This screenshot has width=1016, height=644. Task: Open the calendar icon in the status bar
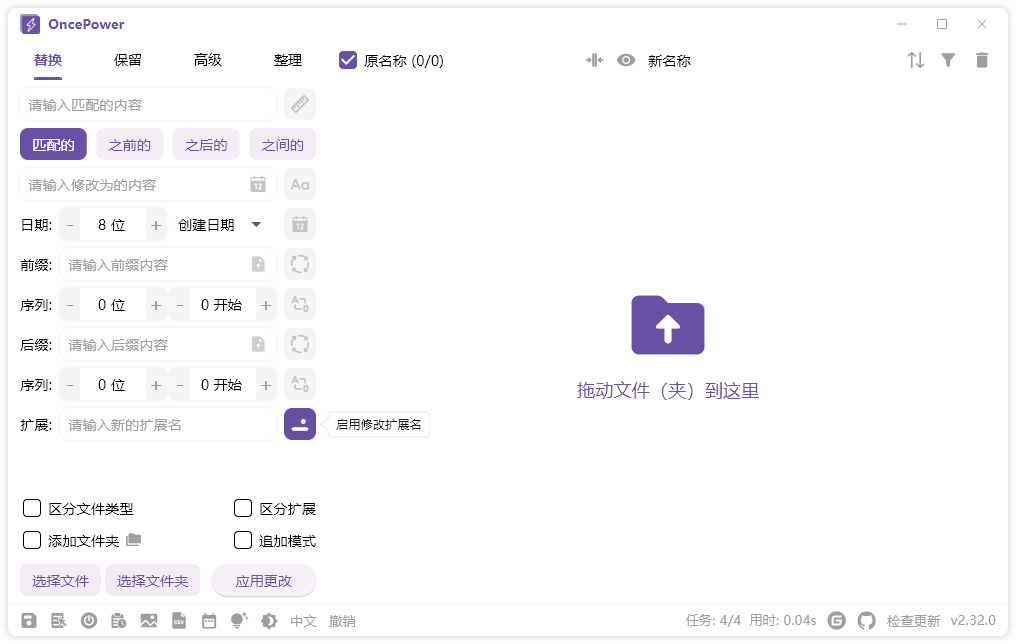click(x=209, y=620)
